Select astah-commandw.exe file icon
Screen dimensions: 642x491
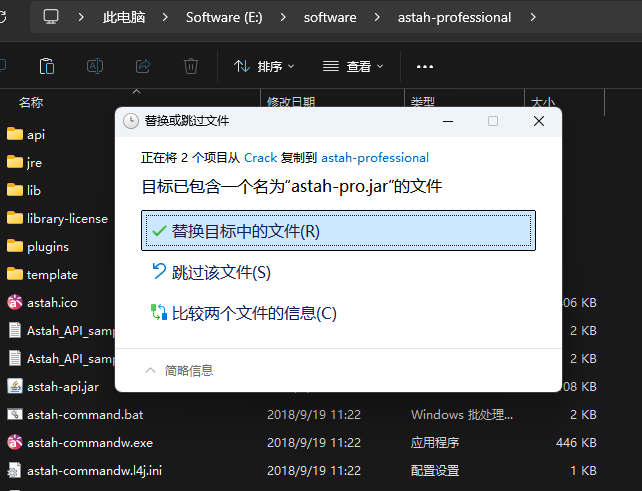(15, 442)
